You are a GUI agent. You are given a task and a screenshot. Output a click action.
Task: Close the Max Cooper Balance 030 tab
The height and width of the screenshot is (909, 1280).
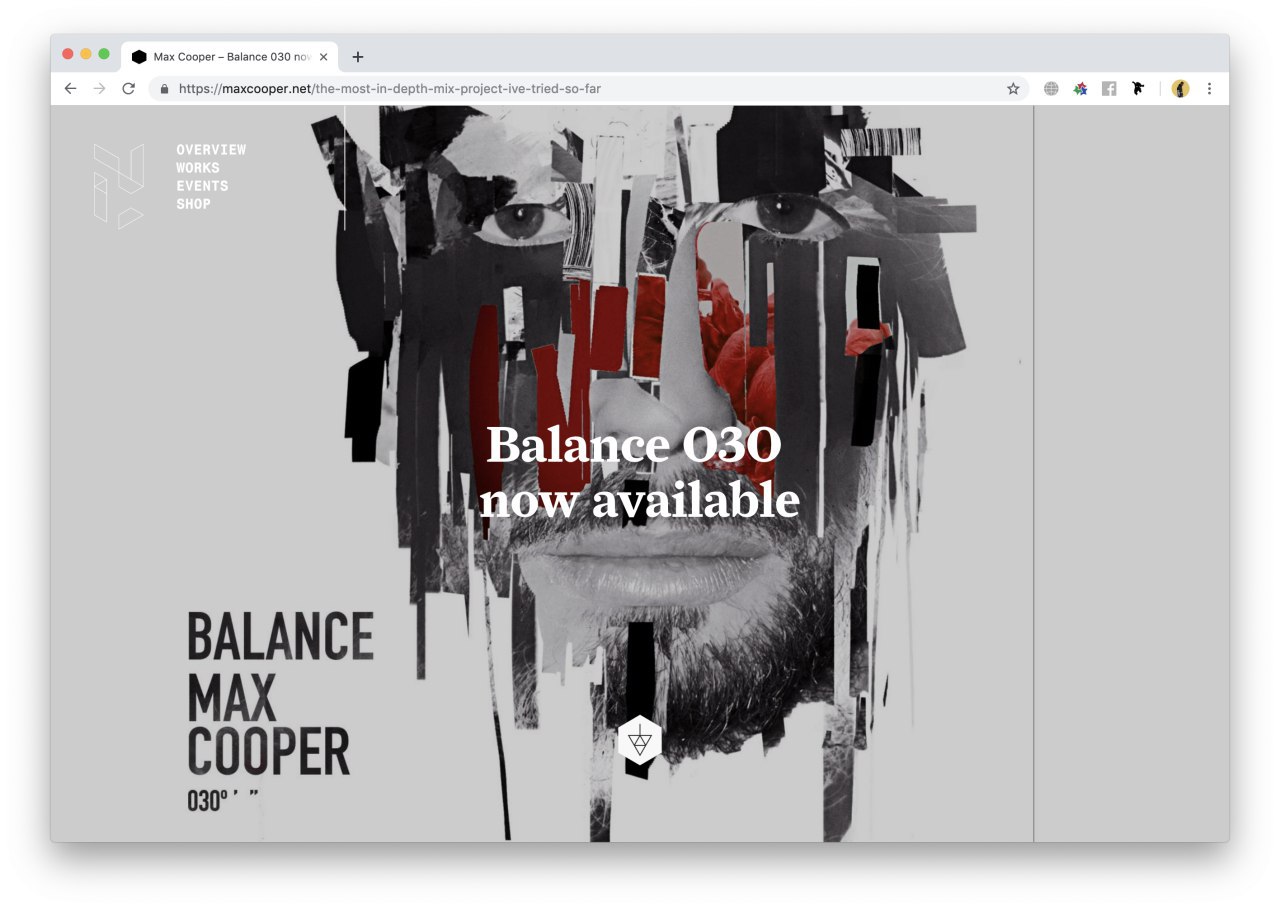[x=323, y=57]
